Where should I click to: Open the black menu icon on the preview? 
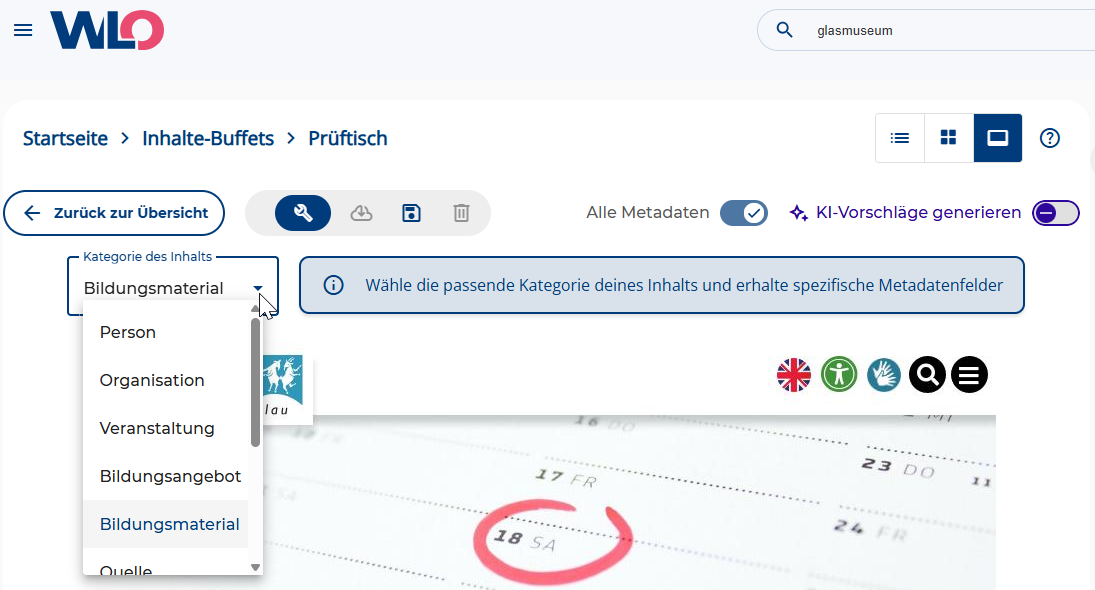(x=969, y=375)
